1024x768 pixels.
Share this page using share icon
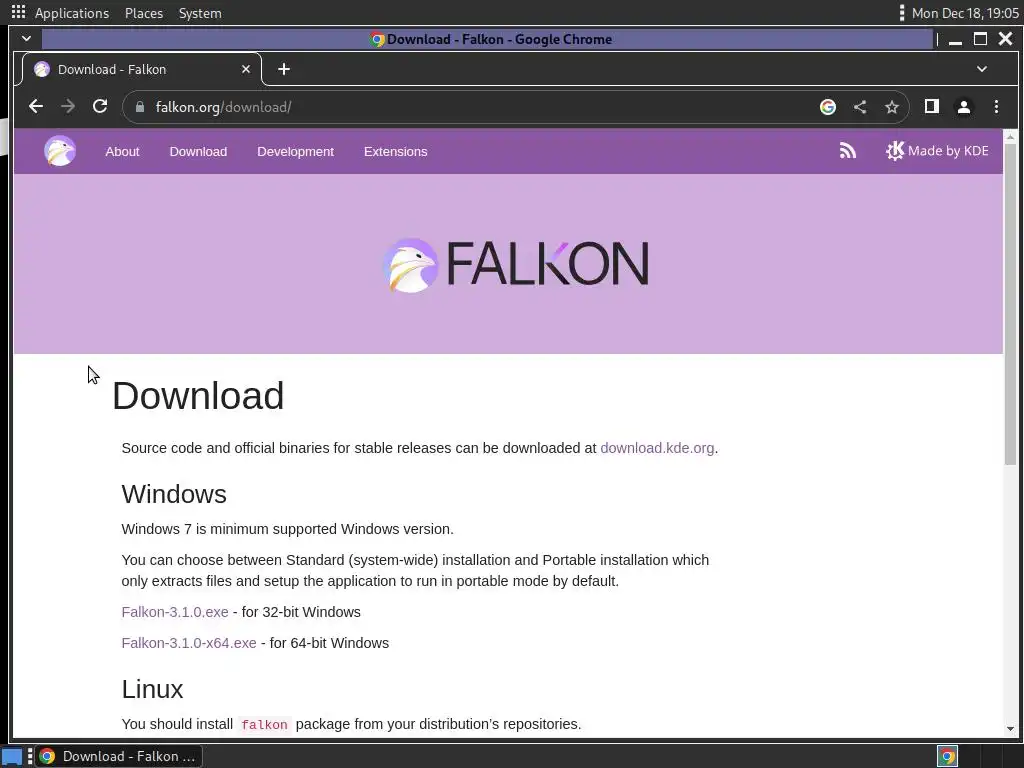(860, 107)
